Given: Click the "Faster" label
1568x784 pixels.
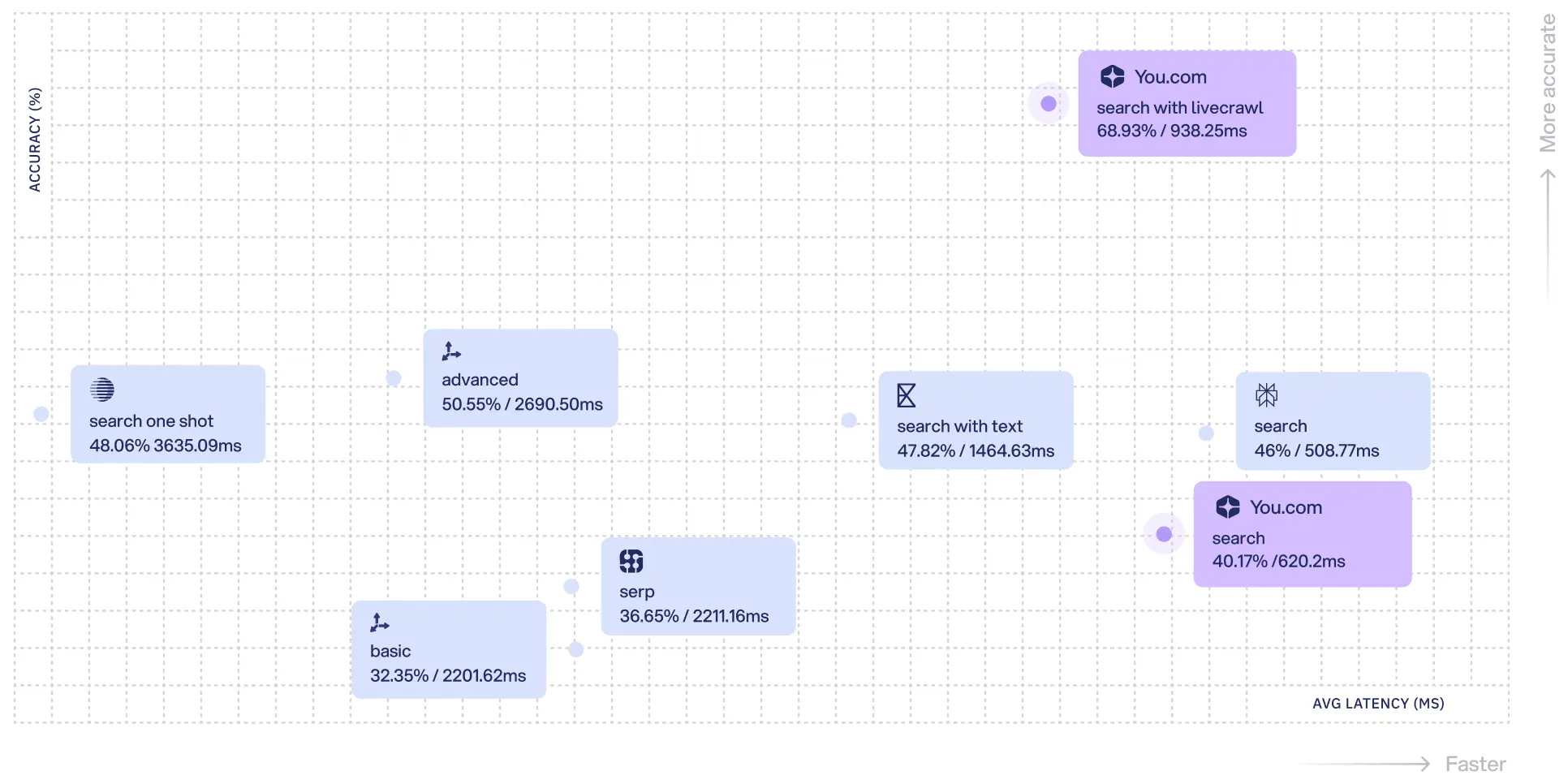Looking at the screenshot, I should (x=1475, y=764).
